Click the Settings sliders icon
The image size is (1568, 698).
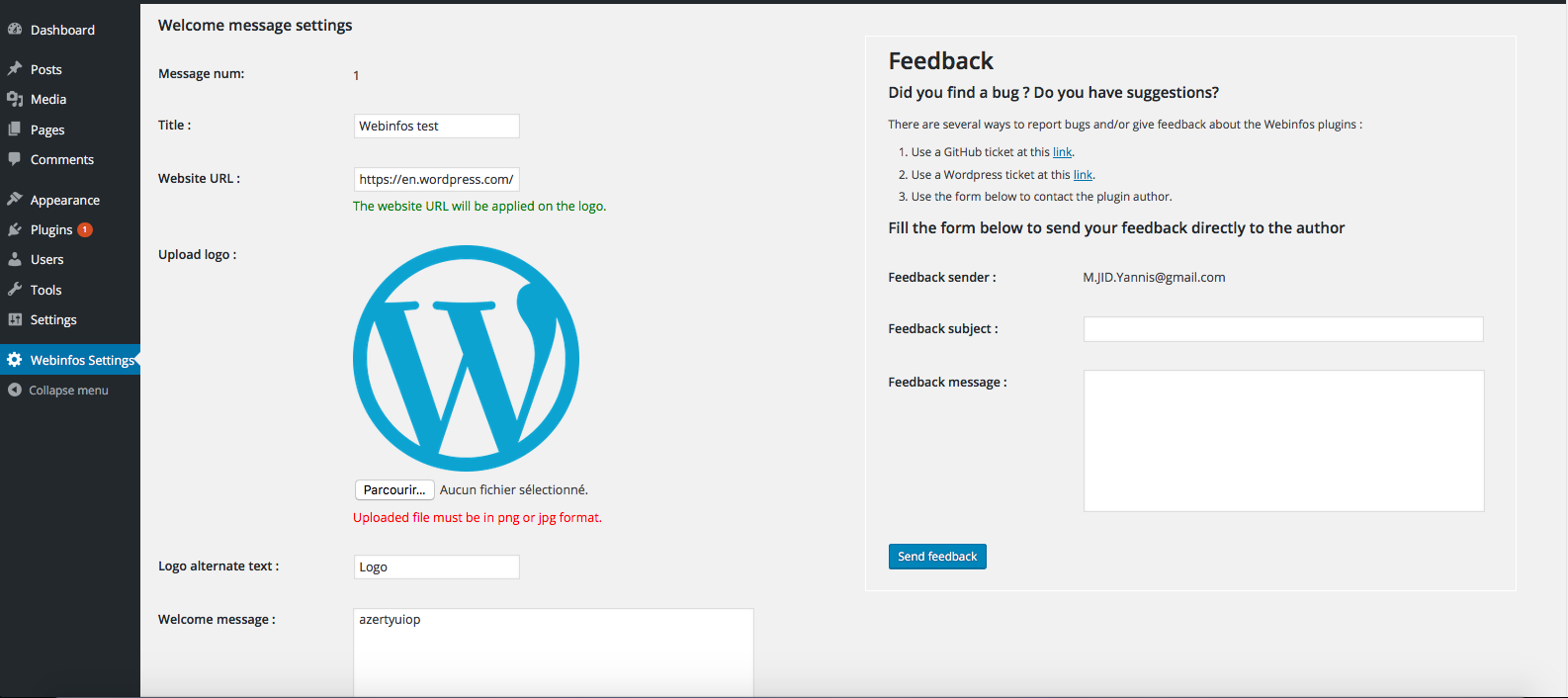15,319
